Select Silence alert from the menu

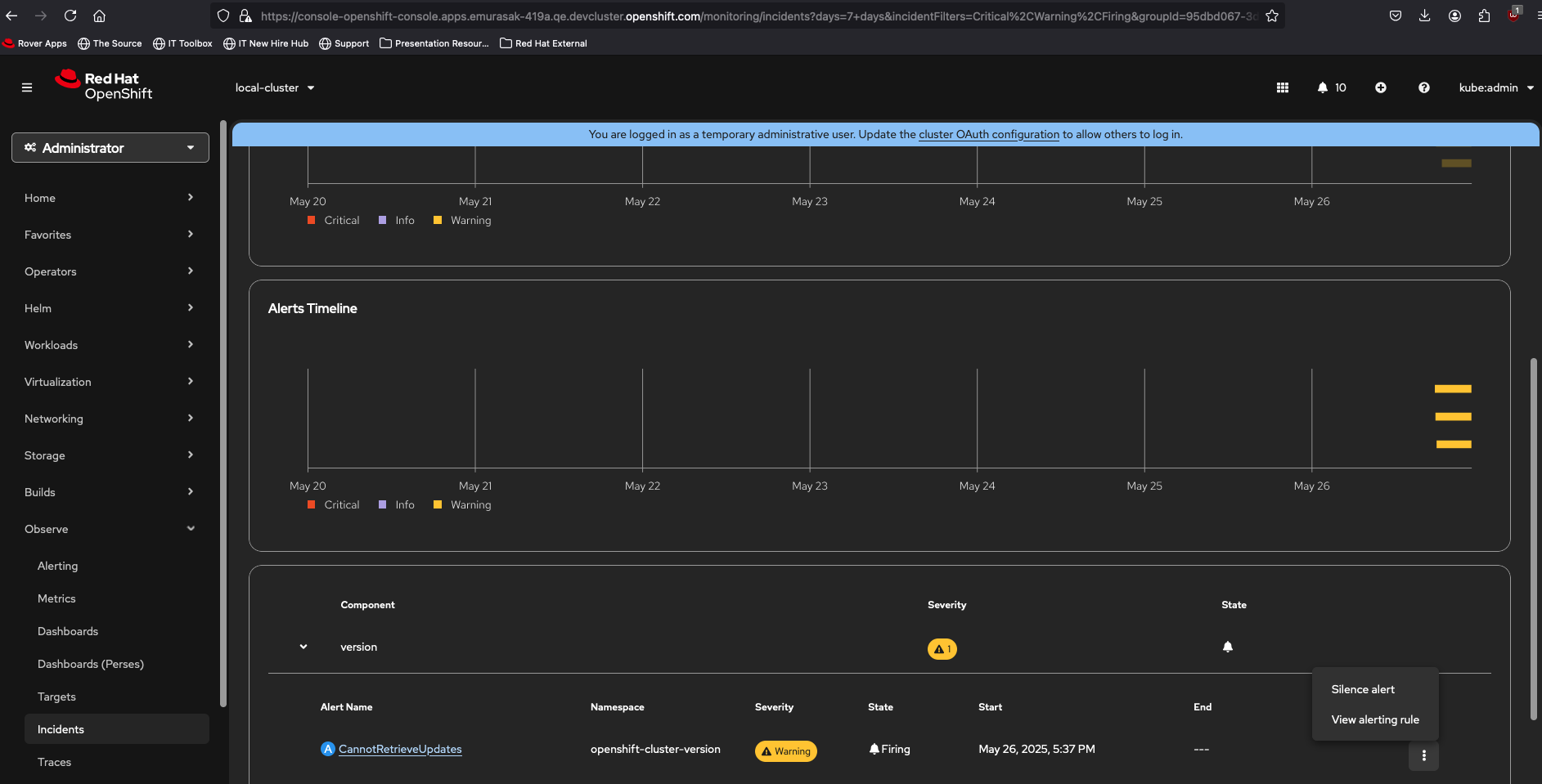[1362, 689]
